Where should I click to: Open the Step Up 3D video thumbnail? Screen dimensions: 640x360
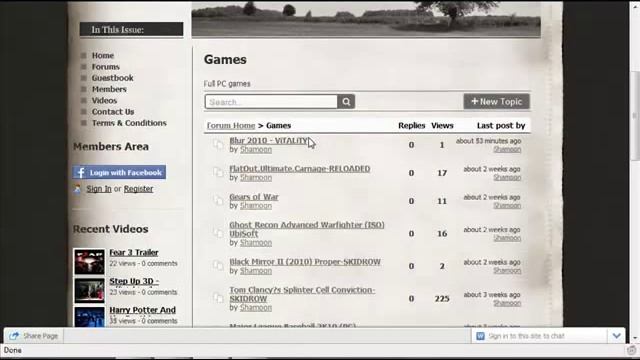click(x=89, y=291)
